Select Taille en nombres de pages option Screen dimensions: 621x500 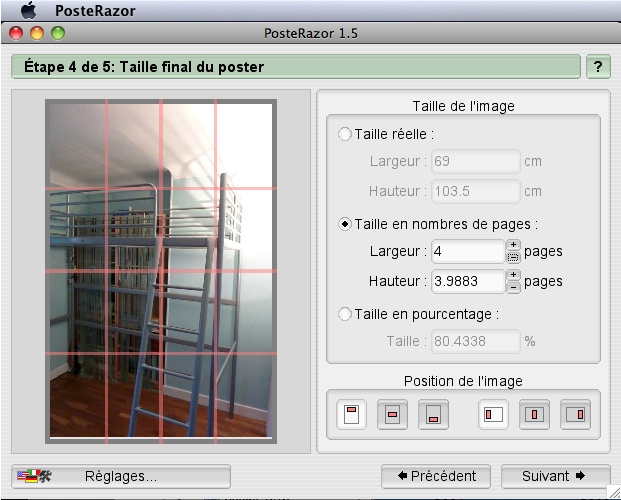tap(345, 224)
